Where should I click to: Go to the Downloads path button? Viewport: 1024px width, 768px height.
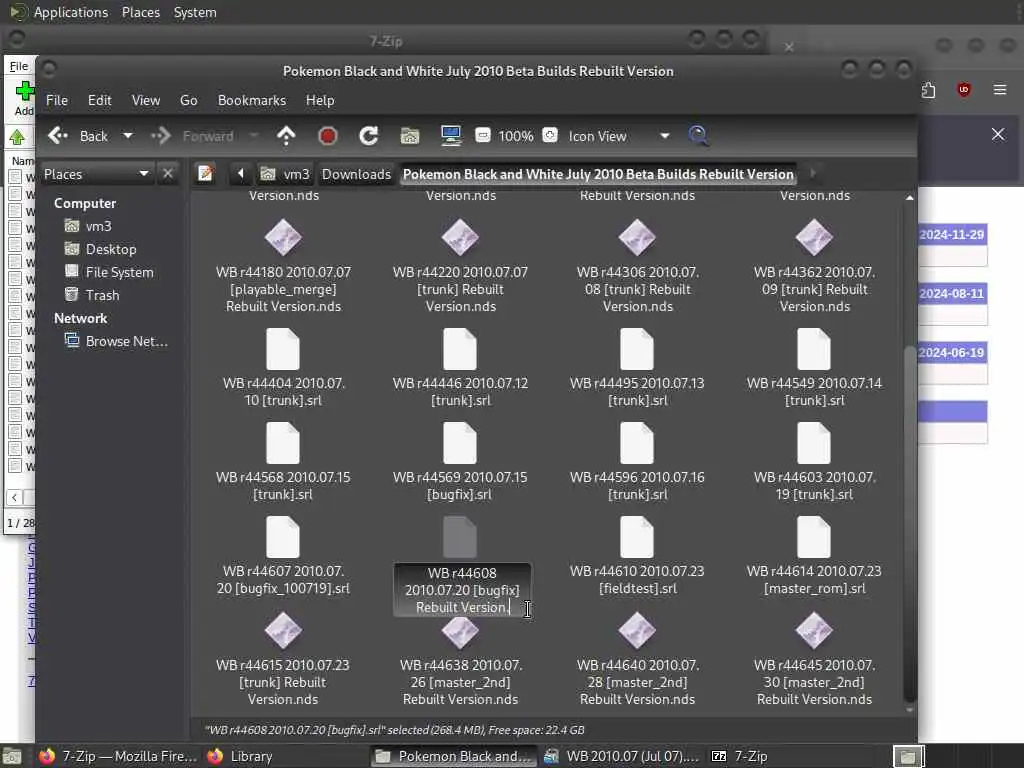[x=356, y=174]
